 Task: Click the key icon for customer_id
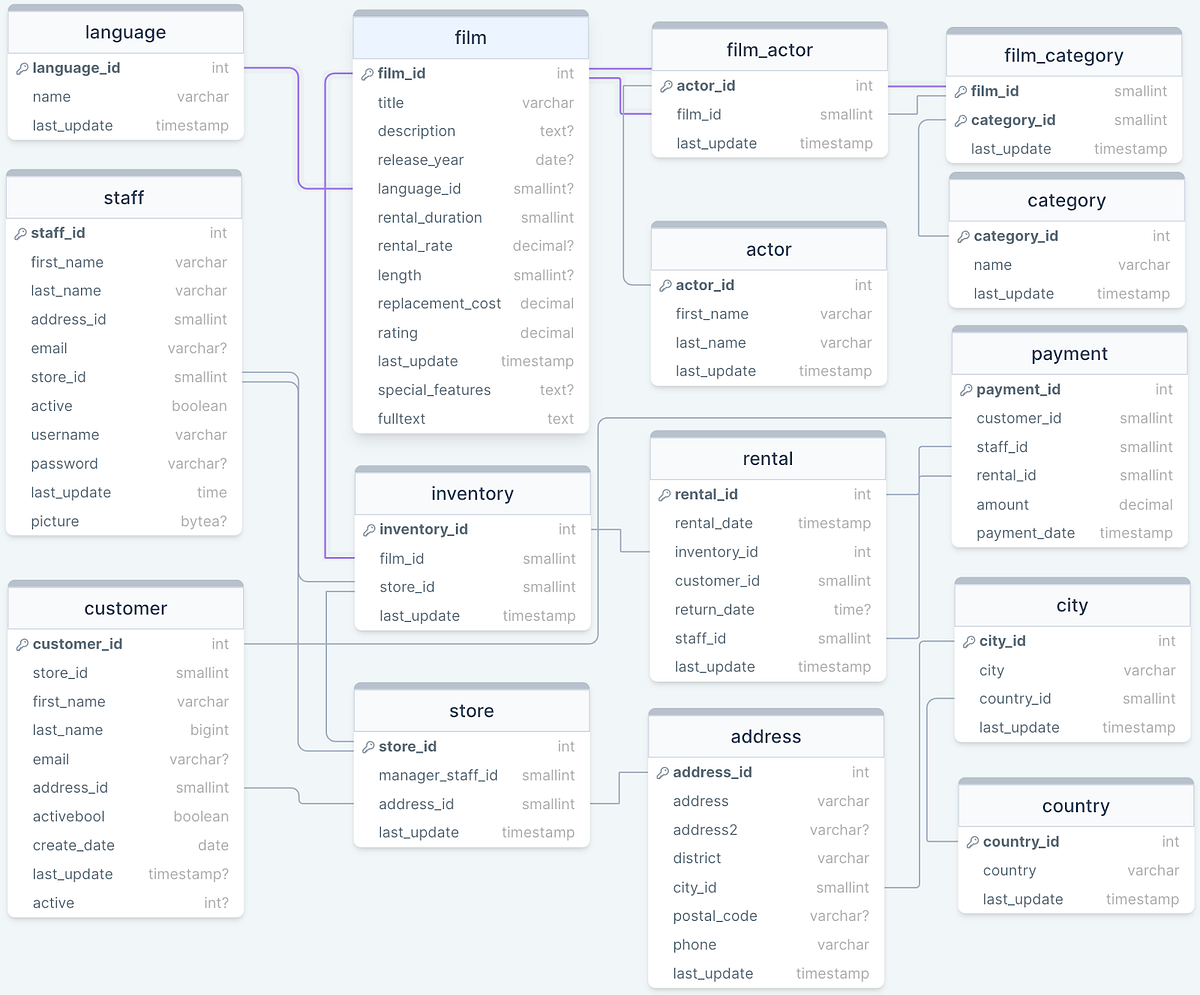[x=21, y=644]
